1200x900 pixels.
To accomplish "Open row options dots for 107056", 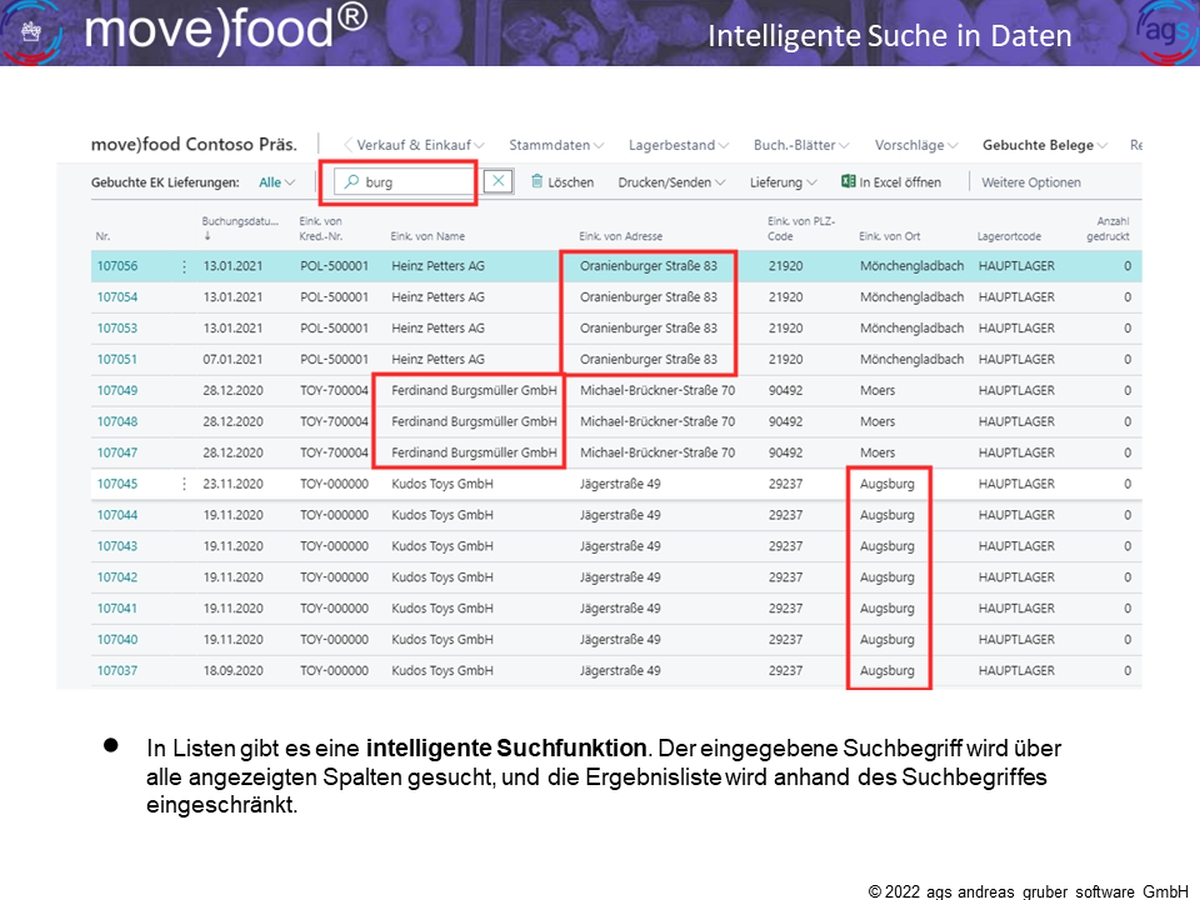I will (x=183, y=267).
